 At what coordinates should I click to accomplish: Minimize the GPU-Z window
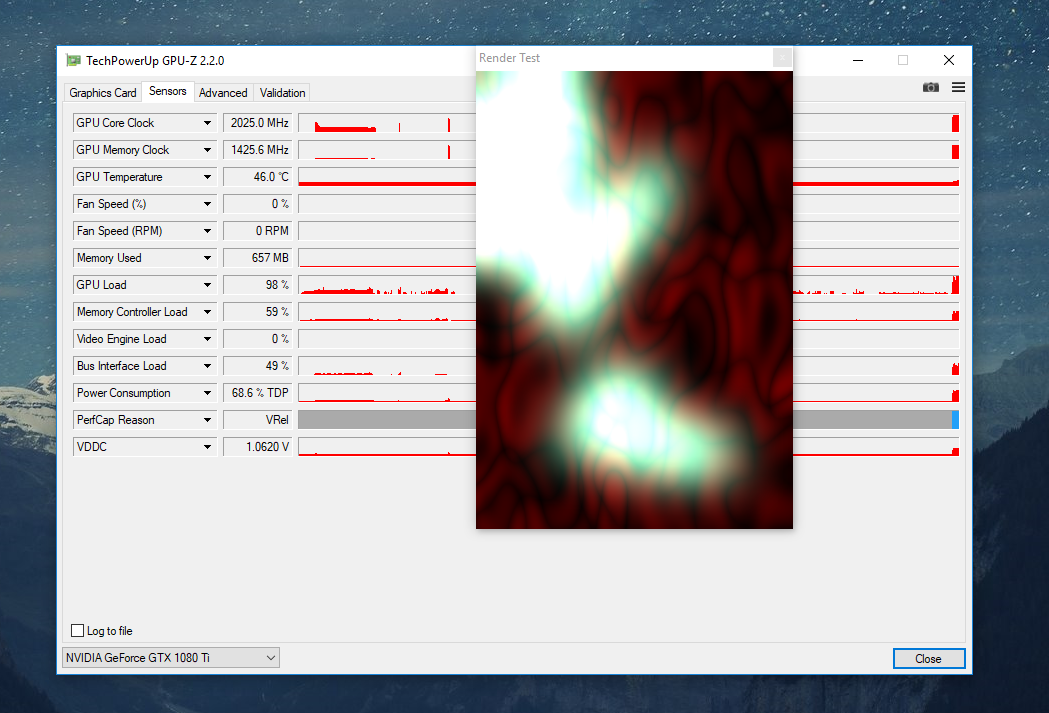[x=858, y=60]
